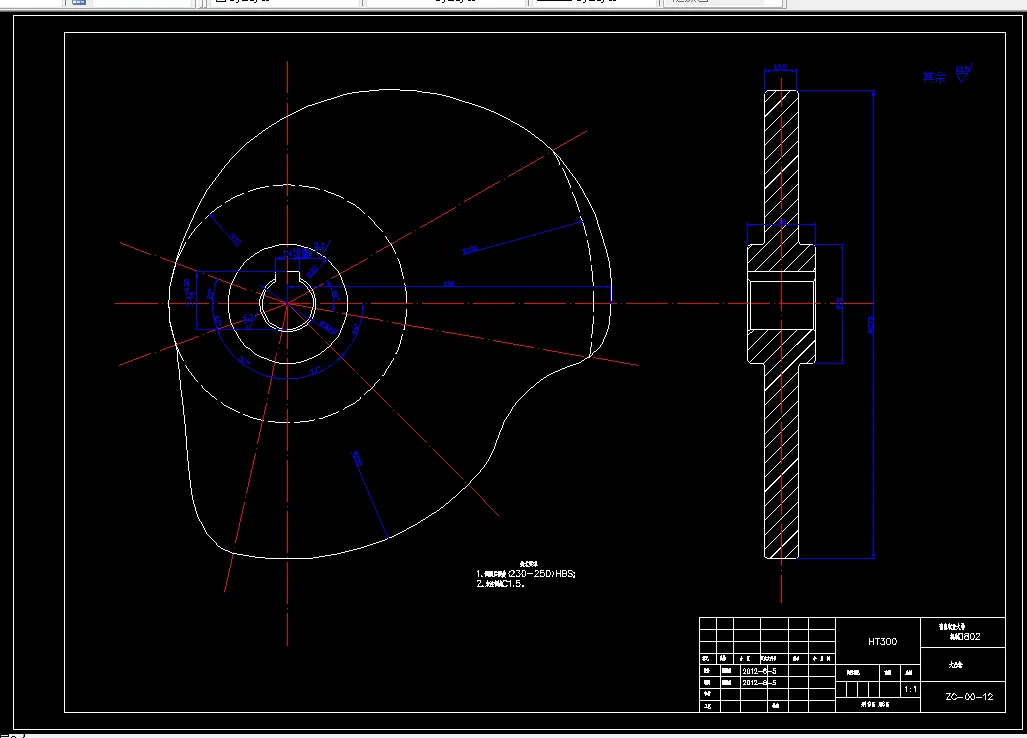This screenshot has width=1027, height=738.
Task: Pick the technical note containing (230-250)HBS
Action: [526, 574]
